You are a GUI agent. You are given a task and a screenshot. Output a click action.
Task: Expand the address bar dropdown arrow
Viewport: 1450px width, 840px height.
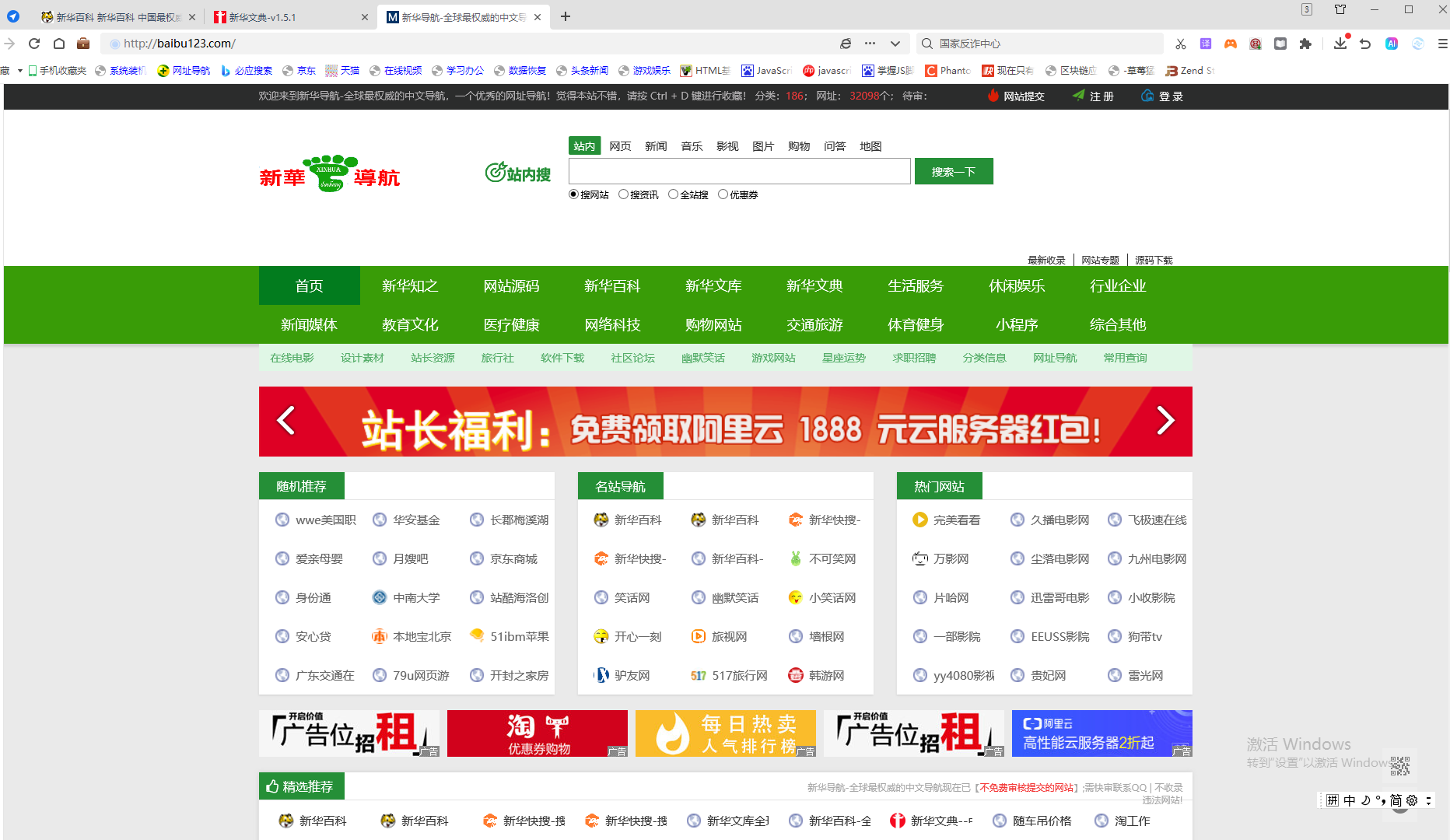(895, 44)
